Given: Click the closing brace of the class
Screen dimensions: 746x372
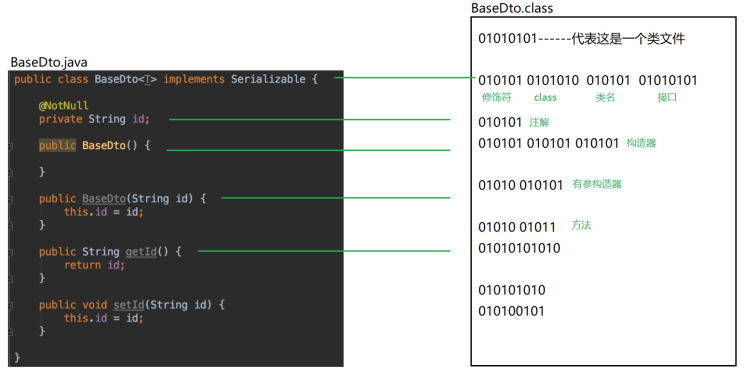Looking at the screenshot, I should [17, 357].
